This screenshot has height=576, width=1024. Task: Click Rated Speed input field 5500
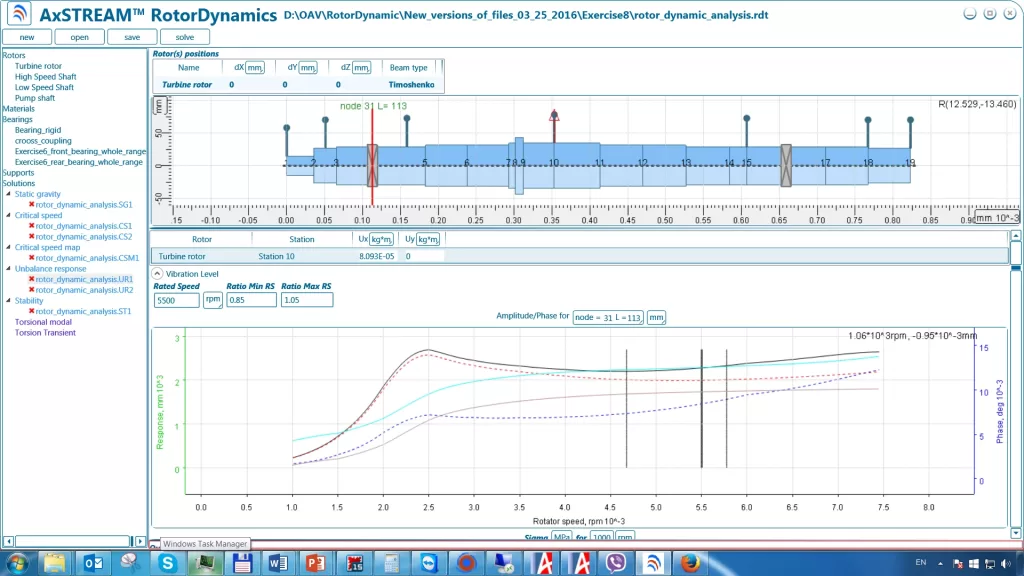[176, 300]
